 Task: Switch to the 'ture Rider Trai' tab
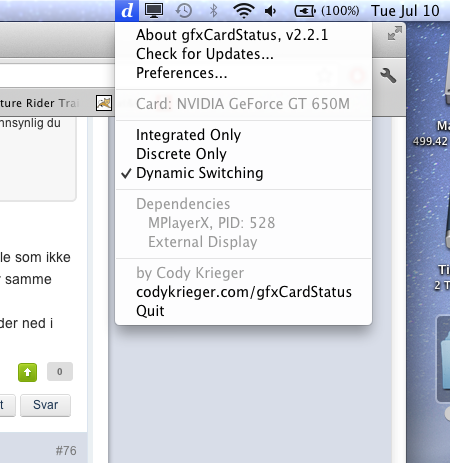(39, 103)
